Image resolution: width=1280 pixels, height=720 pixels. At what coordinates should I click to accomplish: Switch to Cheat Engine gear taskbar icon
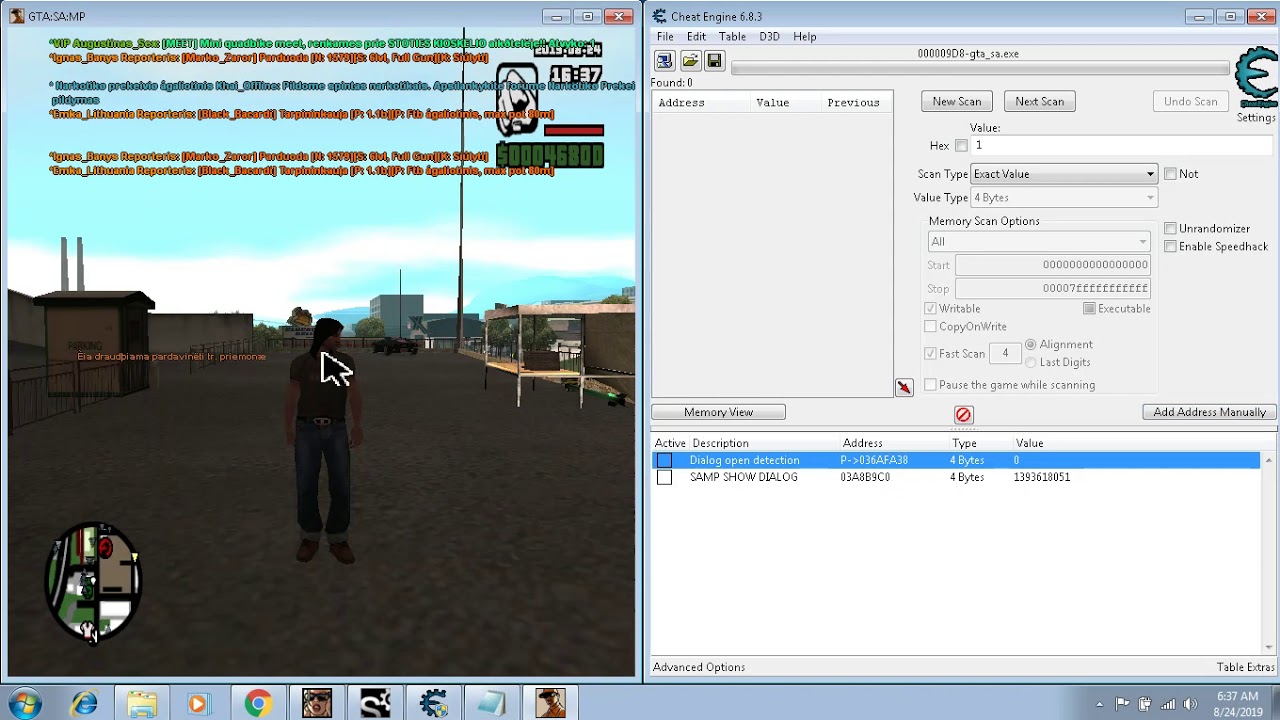point(433,704)
